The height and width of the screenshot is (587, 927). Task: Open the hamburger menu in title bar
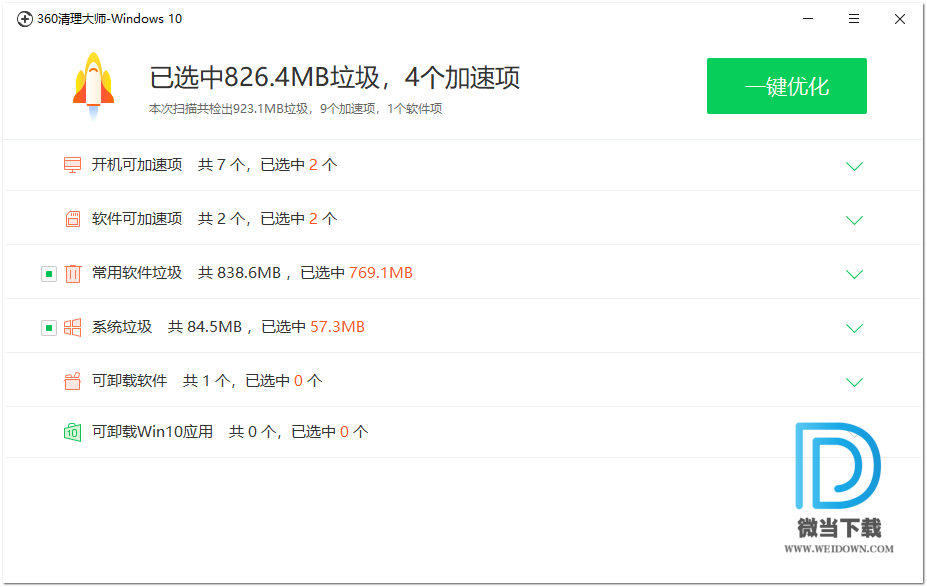click(x=854, y=19)
